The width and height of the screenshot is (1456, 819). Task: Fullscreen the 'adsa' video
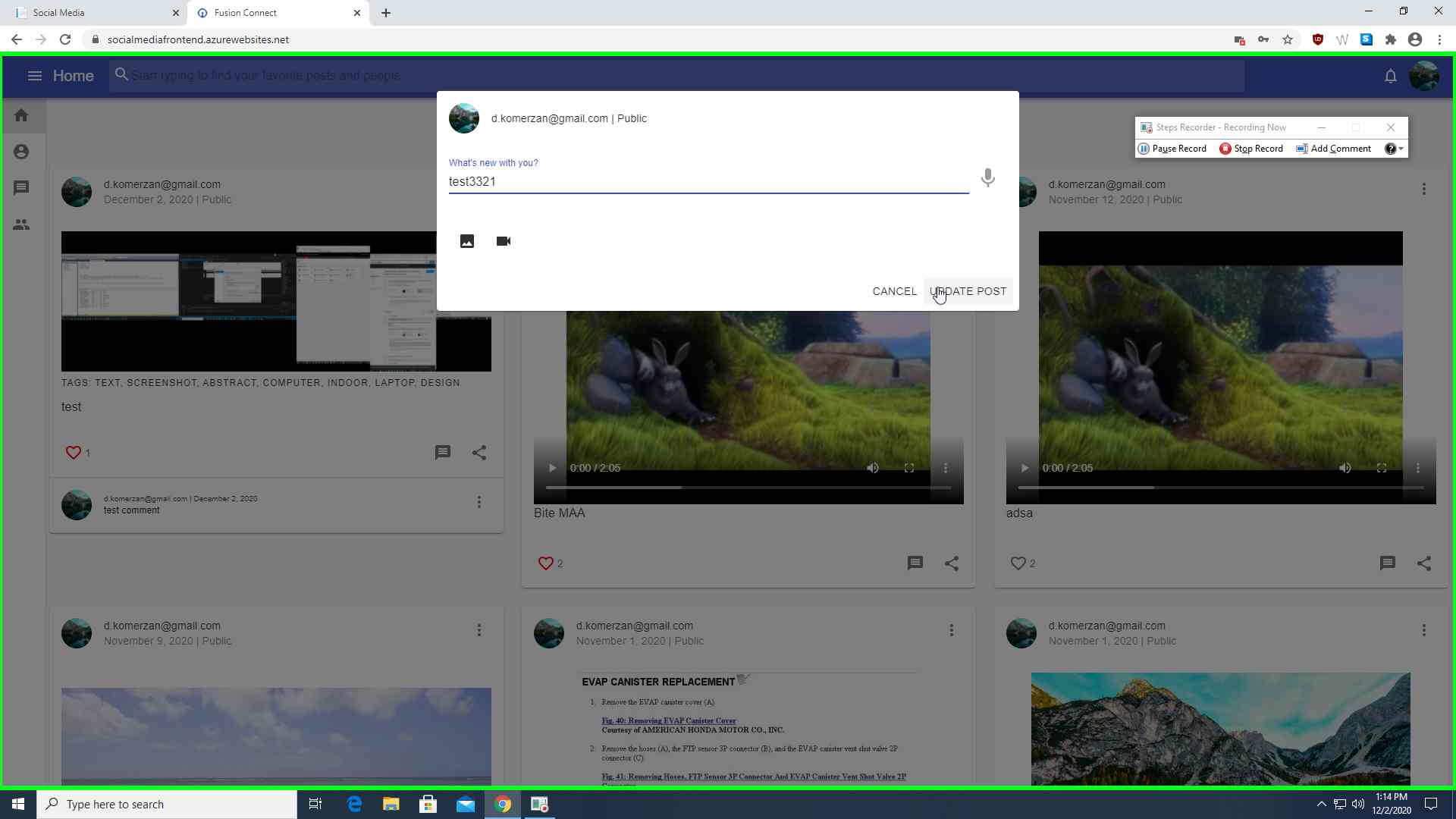pyautogui.click(x=1382, y=468)
